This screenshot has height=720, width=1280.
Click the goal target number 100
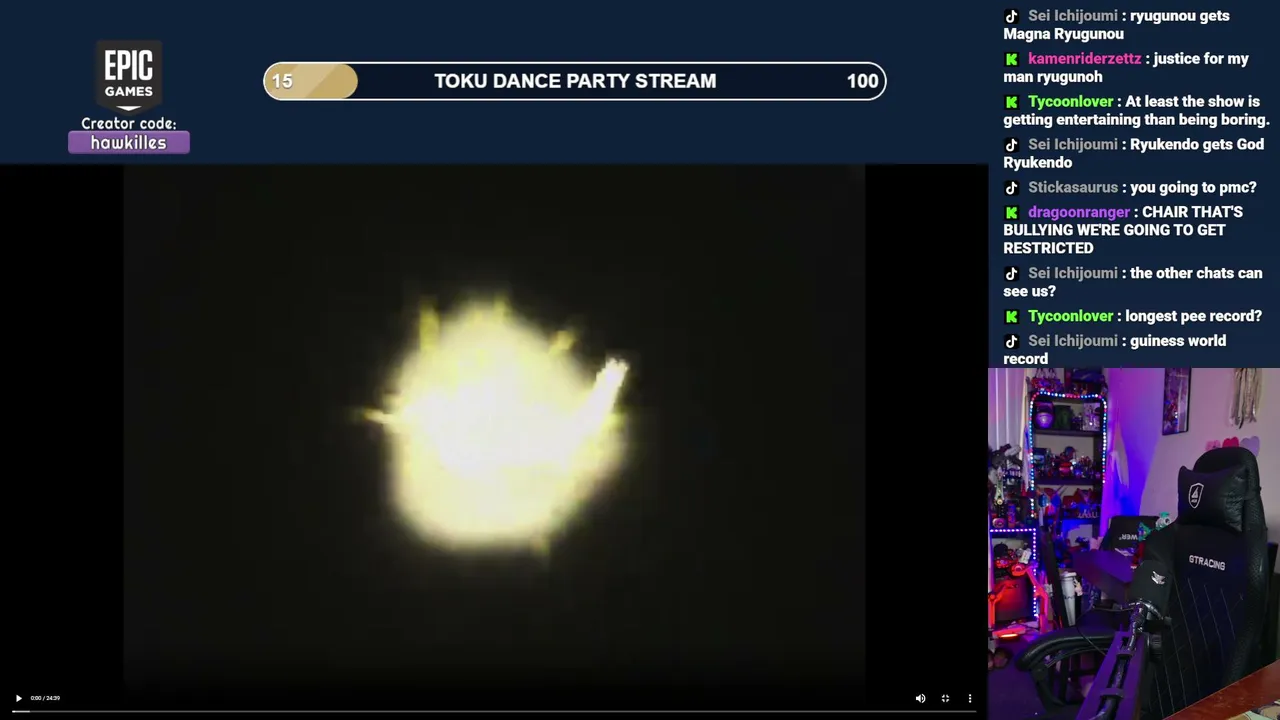coord(862,81)
